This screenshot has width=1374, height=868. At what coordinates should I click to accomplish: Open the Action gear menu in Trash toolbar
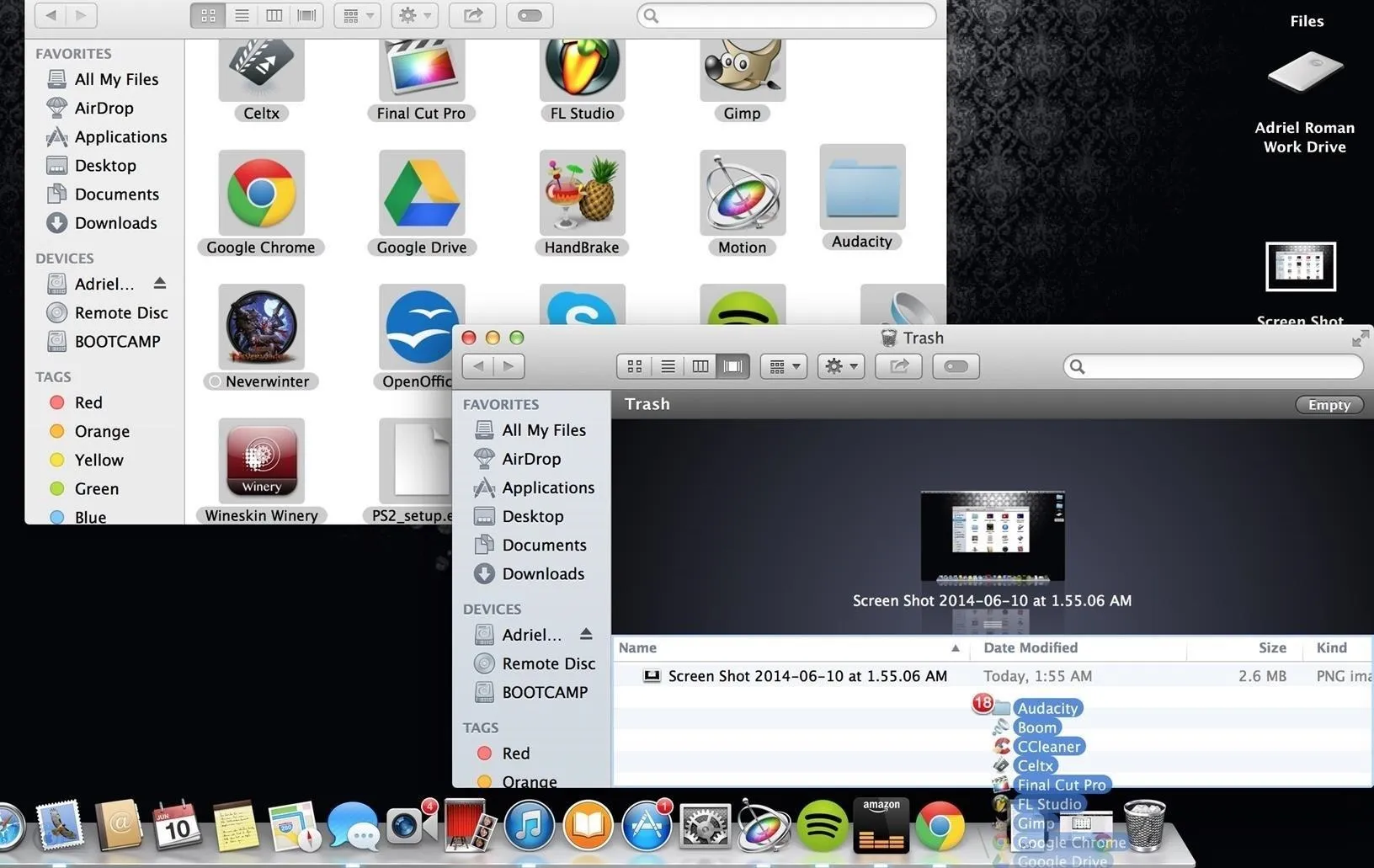(x=841, y=366)
